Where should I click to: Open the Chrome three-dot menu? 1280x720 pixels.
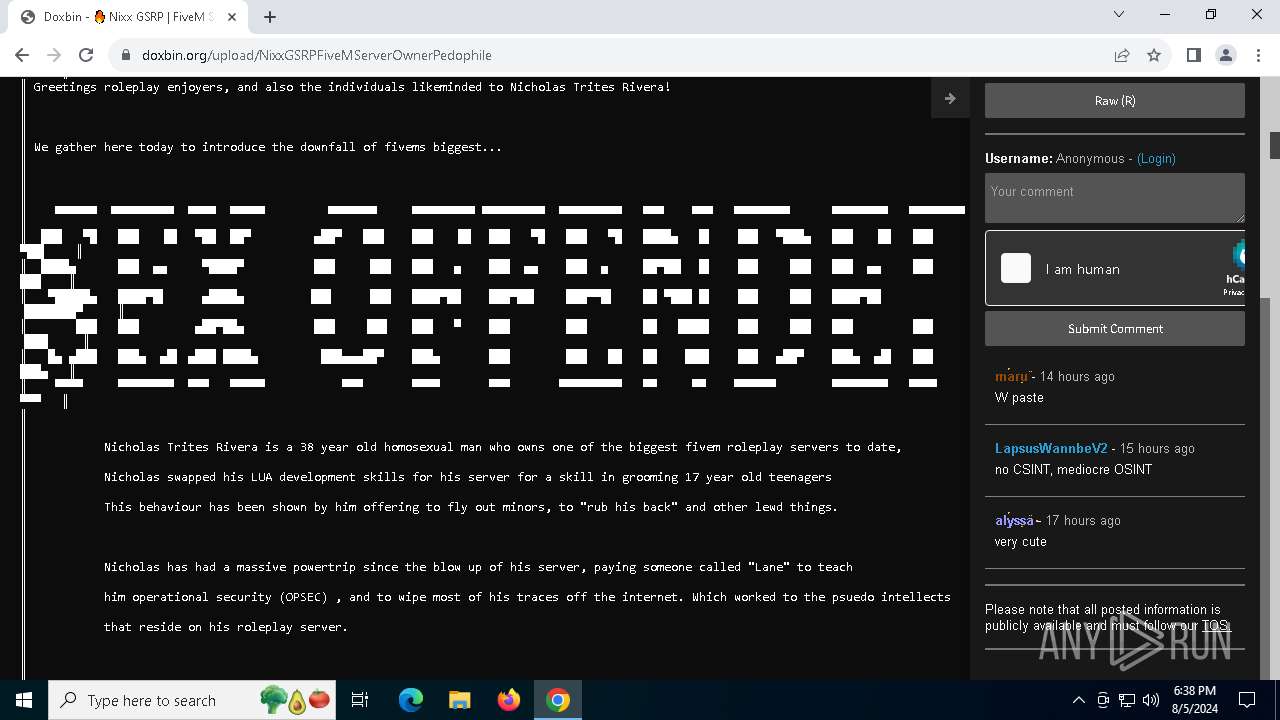tap(1257, 55)
